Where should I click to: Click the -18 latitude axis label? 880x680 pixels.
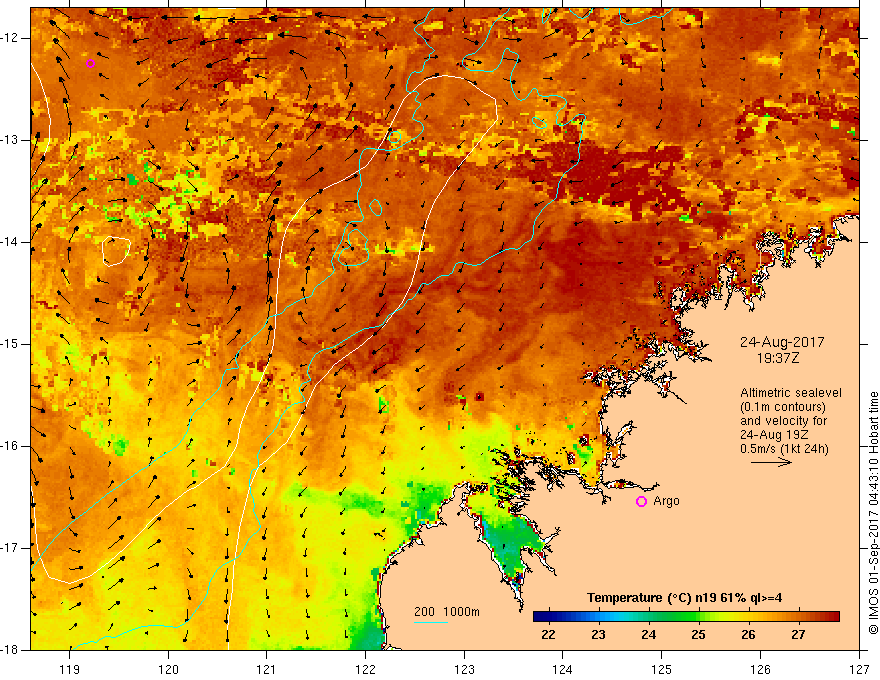click(x=10, y=650)
